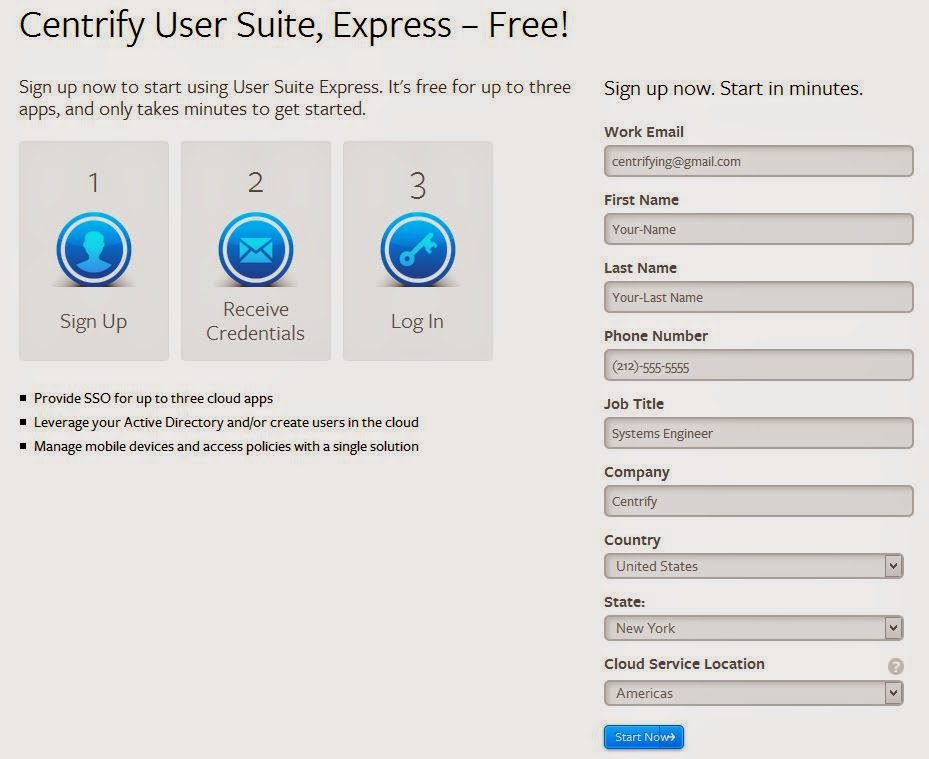Click the Centrify User Suite heading

296,25
